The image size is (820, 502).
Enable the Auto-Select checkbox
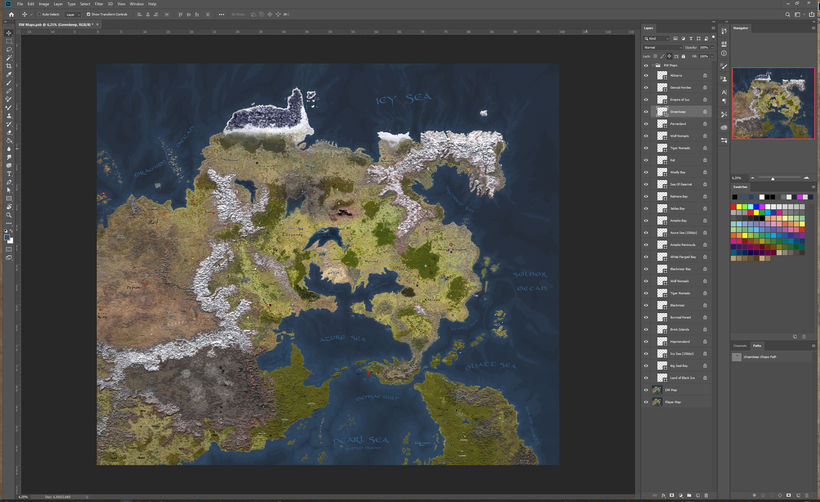tap(40, 15)
